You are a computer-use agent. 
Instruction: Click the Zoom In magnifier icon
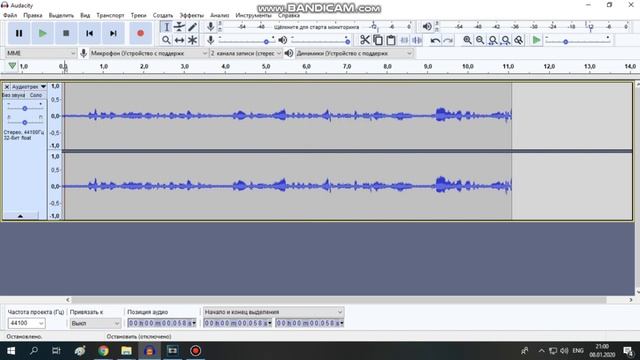467,40
